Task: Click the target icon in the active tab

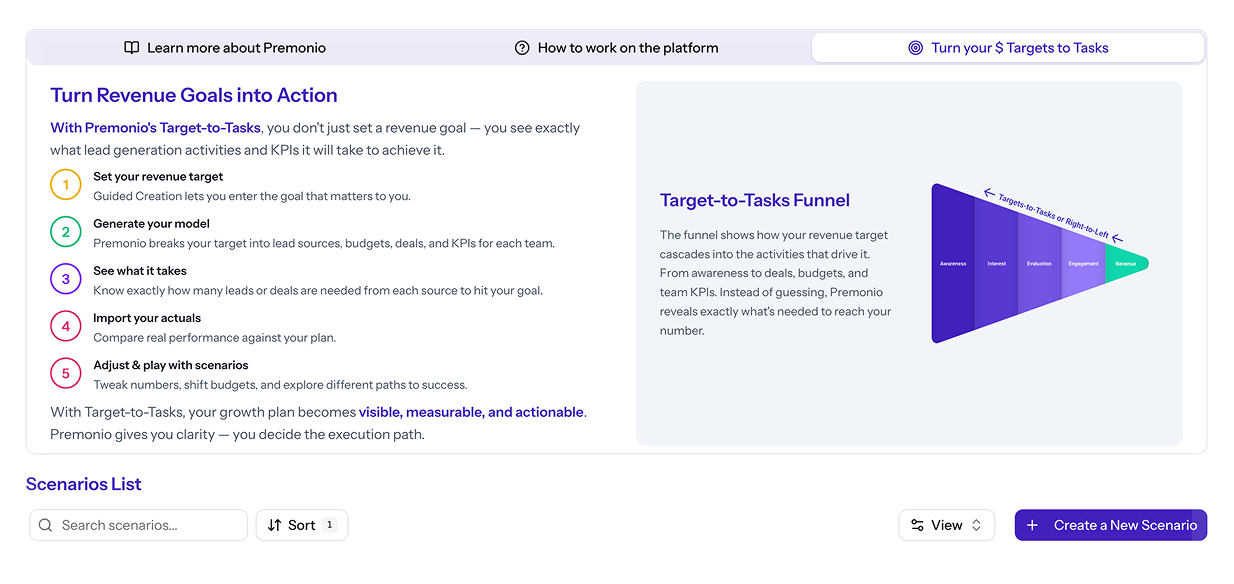Action: pyautogui.click(x=915, y=48)
